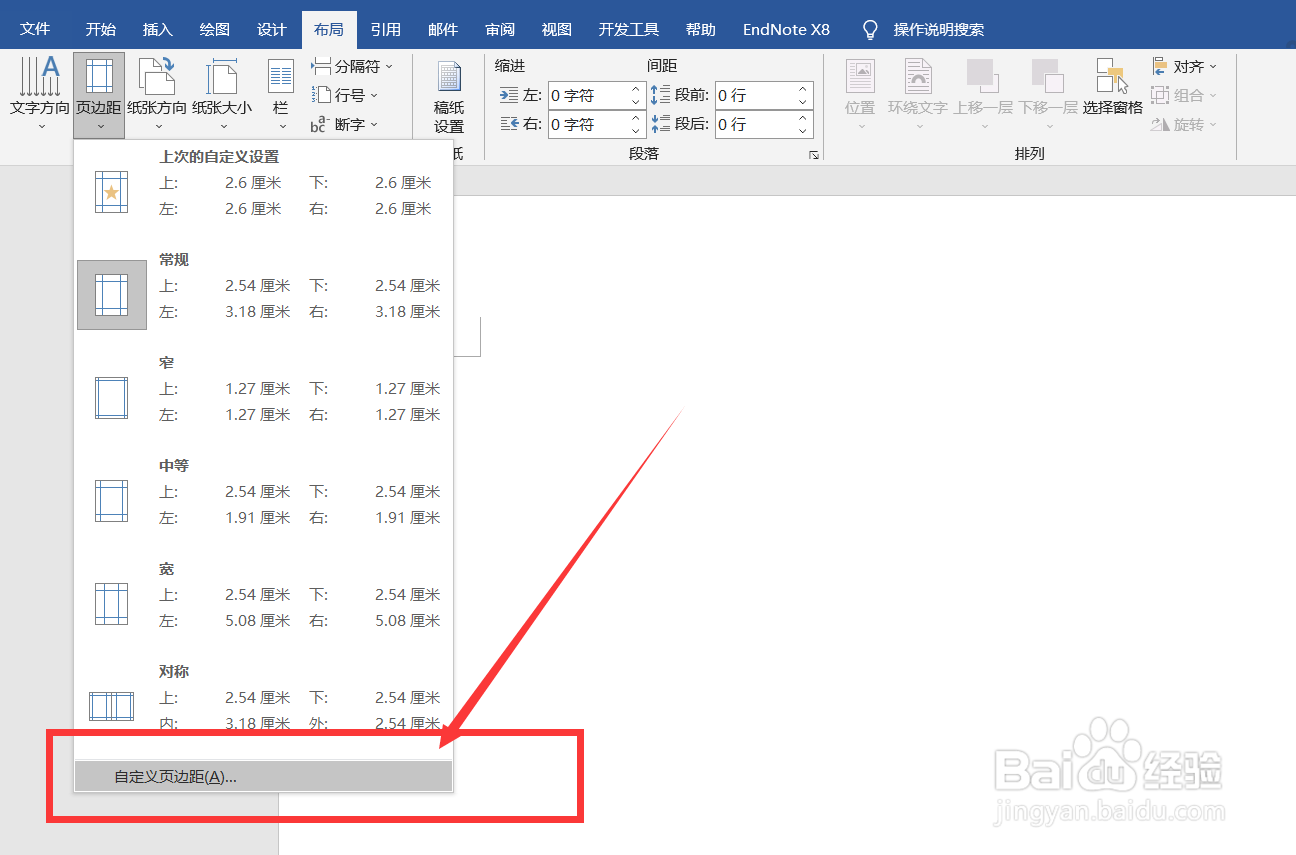Click Bring Forward (上移一层) icon
This screenshot has width=1296, height=855.
pyautogui.click(x=982, y=95)
